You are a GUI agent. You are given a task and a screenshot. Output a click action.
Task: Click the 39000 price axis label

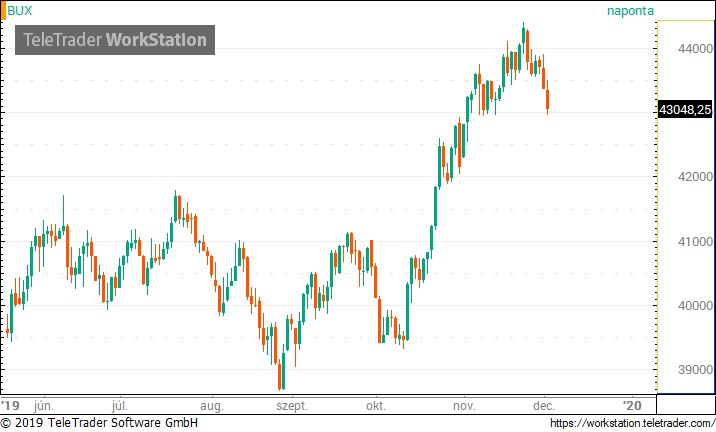[x=695, y=369]
